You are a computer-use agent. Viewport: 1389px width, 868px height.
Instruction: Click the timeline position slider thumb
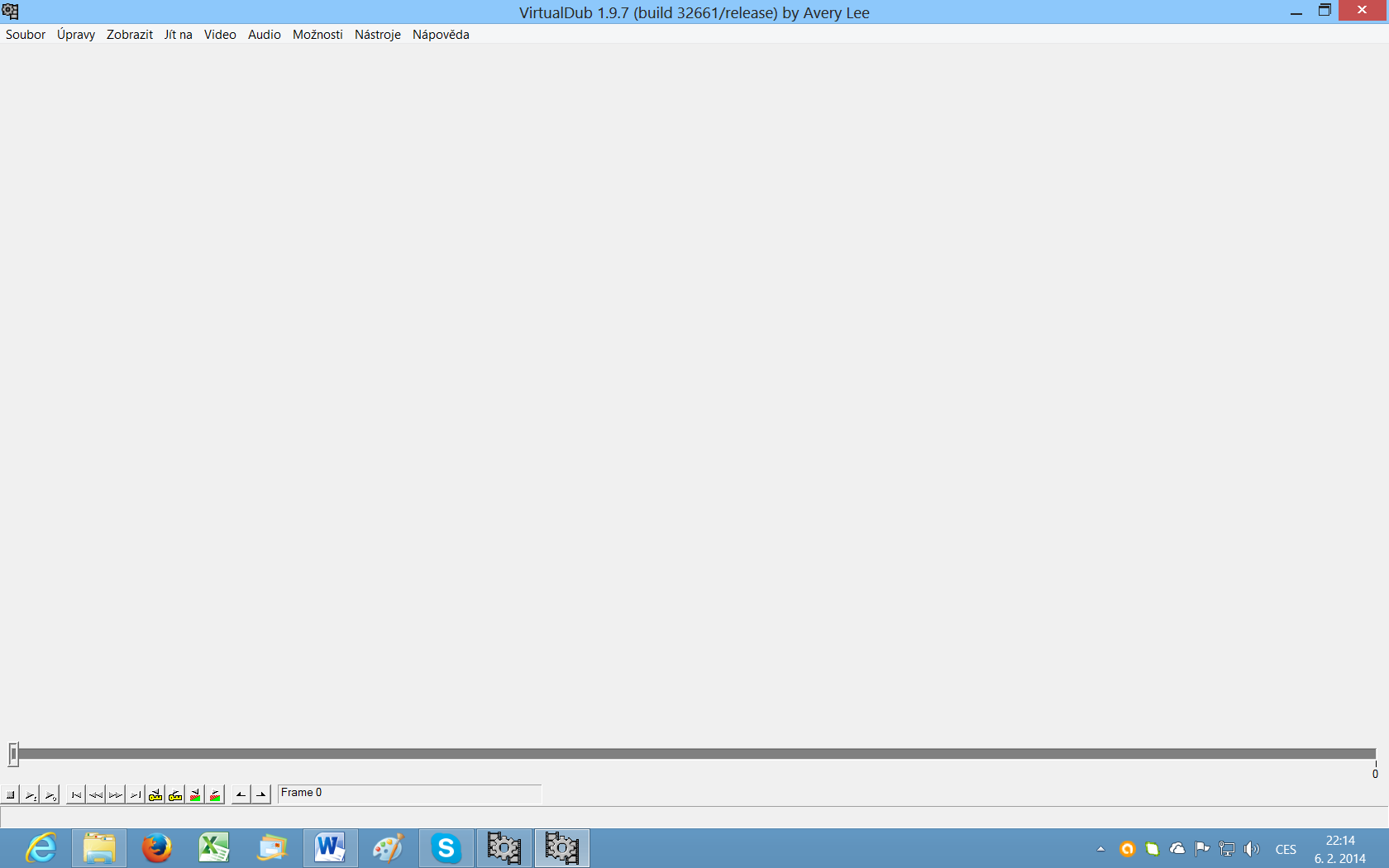13,754
